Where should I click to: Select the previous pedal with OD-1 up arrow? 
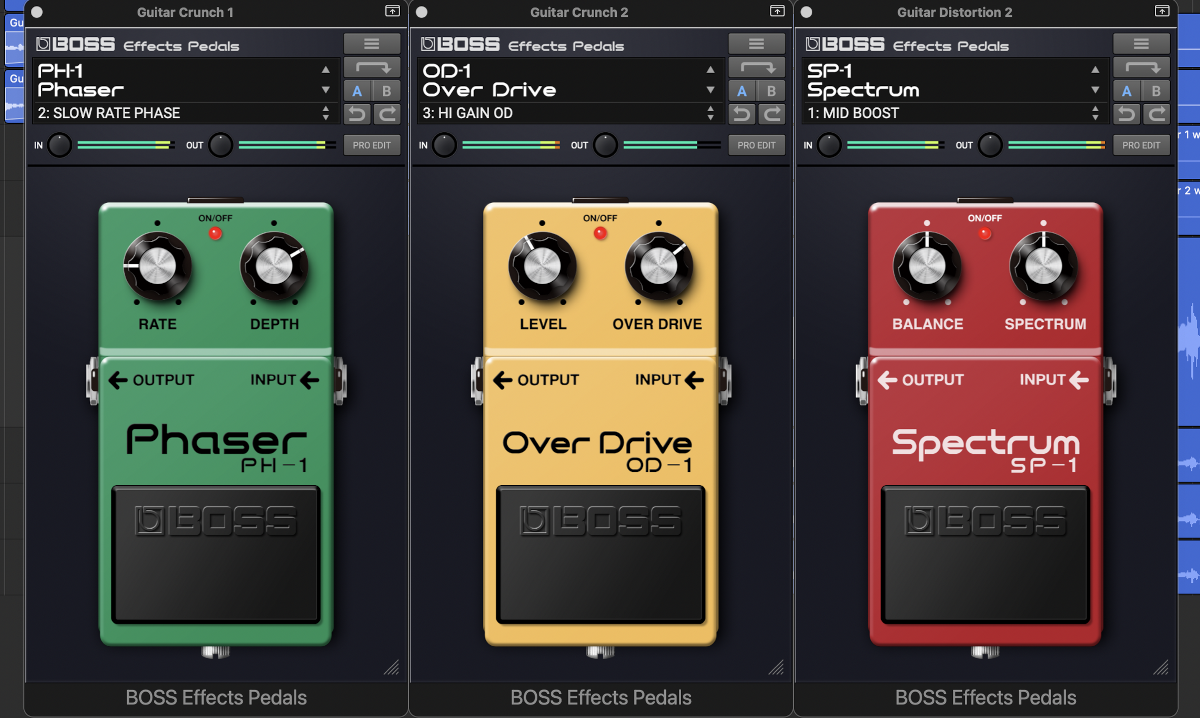711,70
